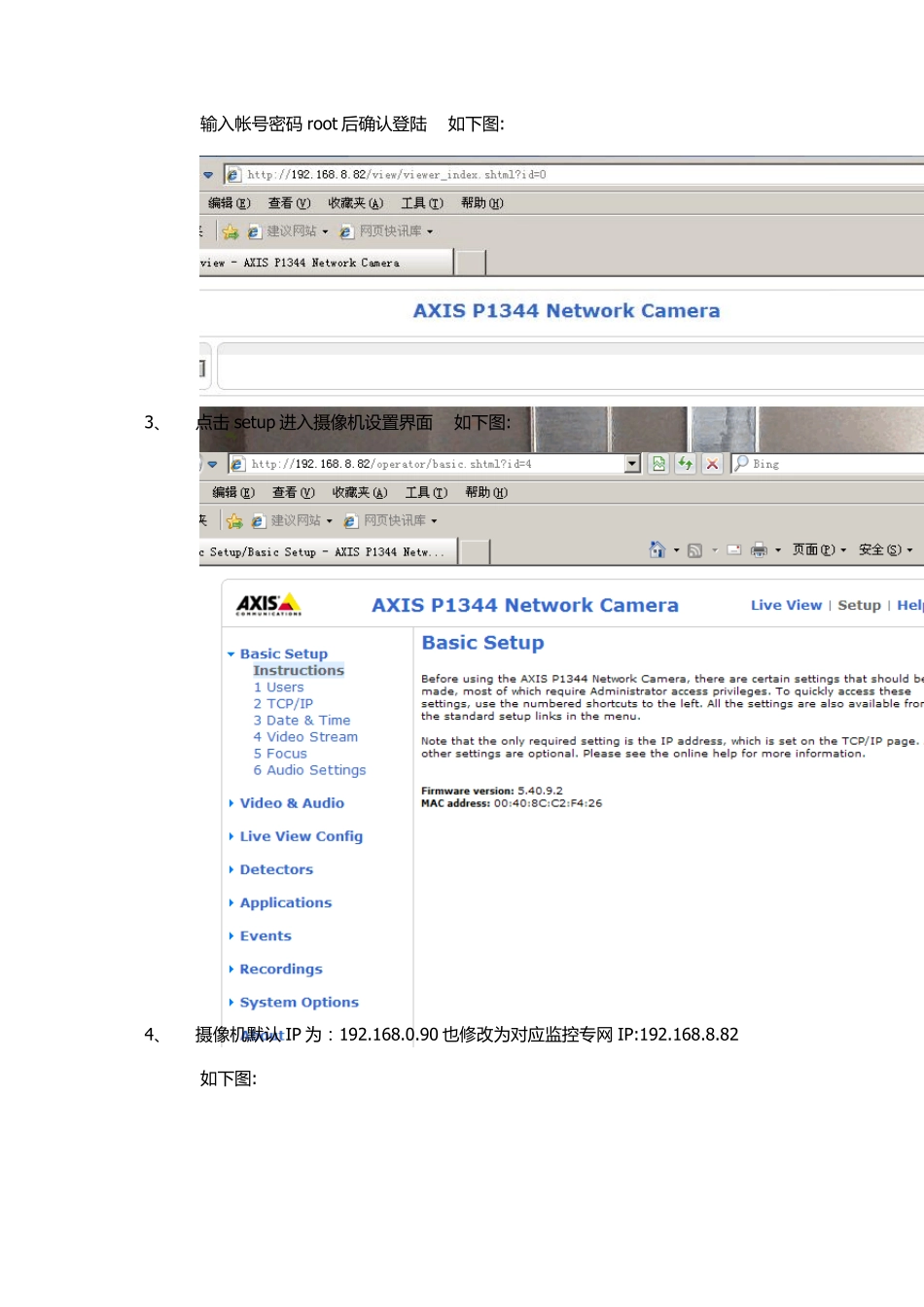Open navigation history arrow in upper browser
924x1307 pixels.
[208, 175]
